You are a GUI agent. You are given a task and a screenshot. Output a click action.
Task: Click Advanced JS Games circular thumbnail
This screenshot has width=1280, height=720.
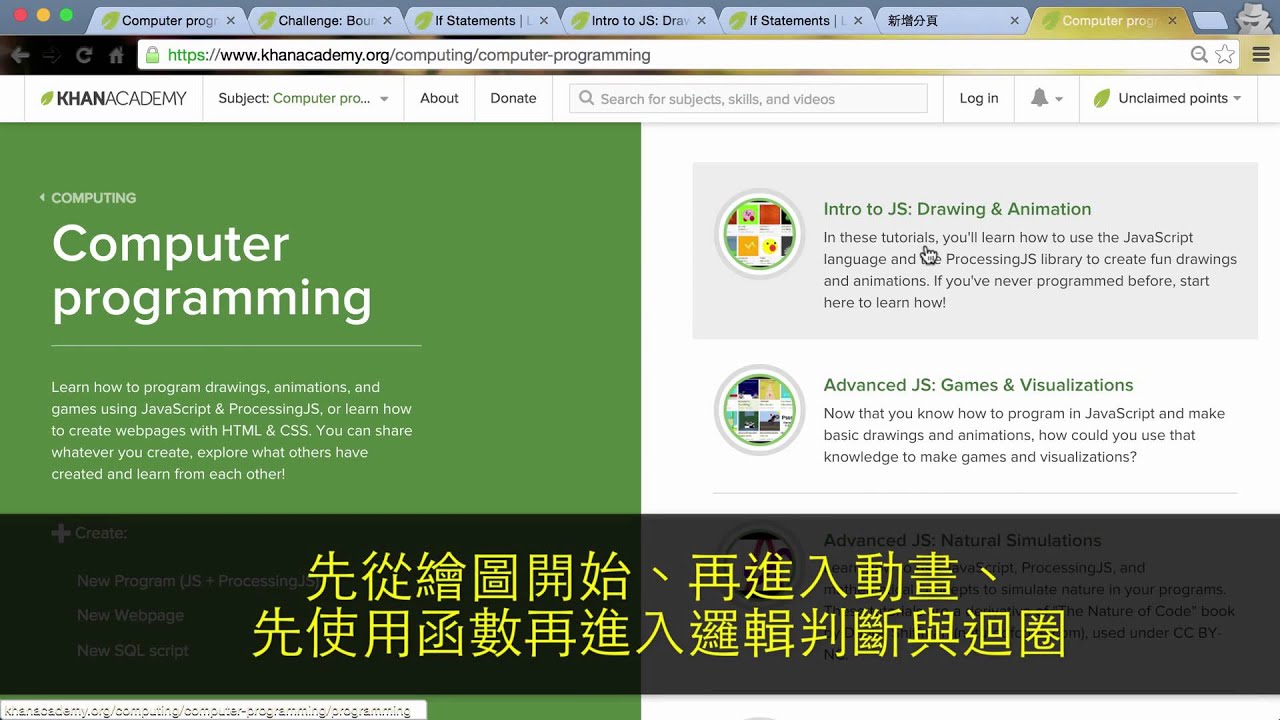pos(760,410)
